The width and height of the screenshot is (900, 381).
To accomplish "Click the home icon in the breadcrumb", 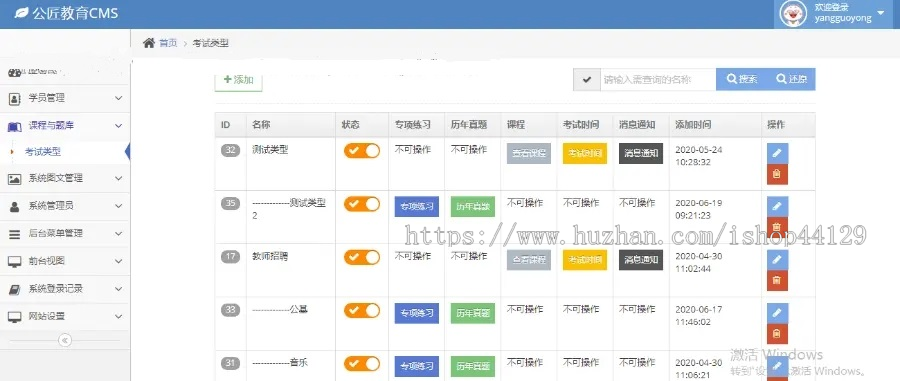I will 149,42.
